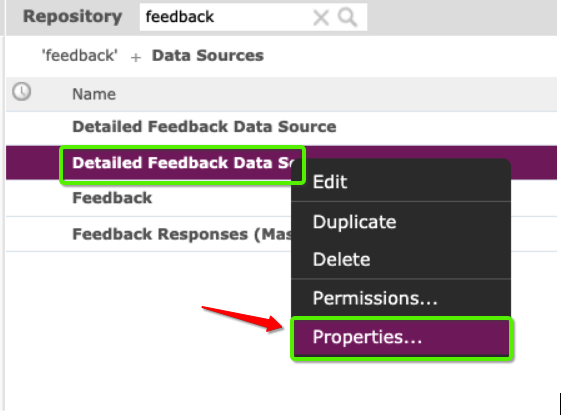Click the clock icon in header
561x418 pixels.
pos(21,92)
